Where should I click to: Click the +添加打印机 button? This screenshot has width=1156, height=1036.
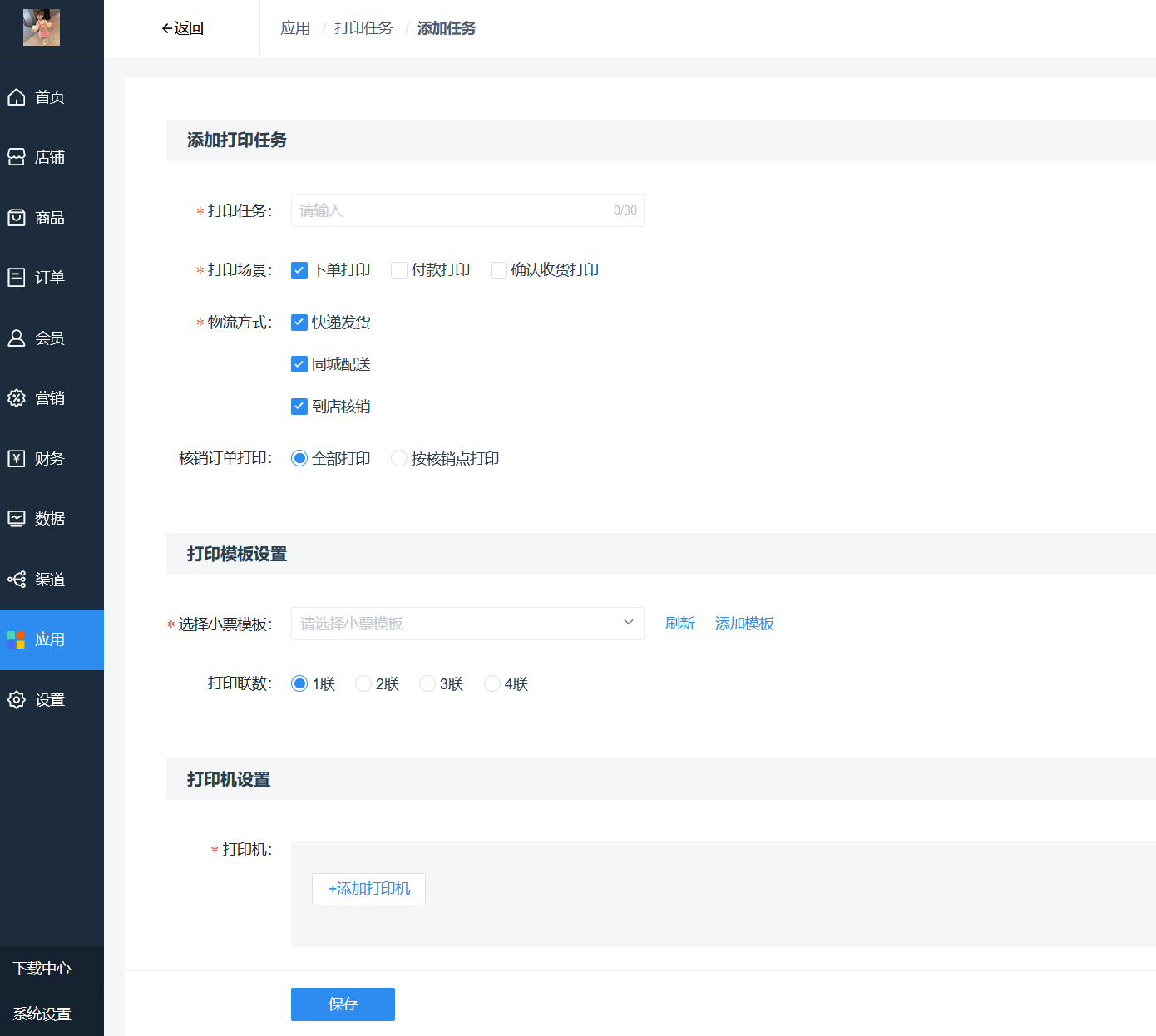[368, 889]
